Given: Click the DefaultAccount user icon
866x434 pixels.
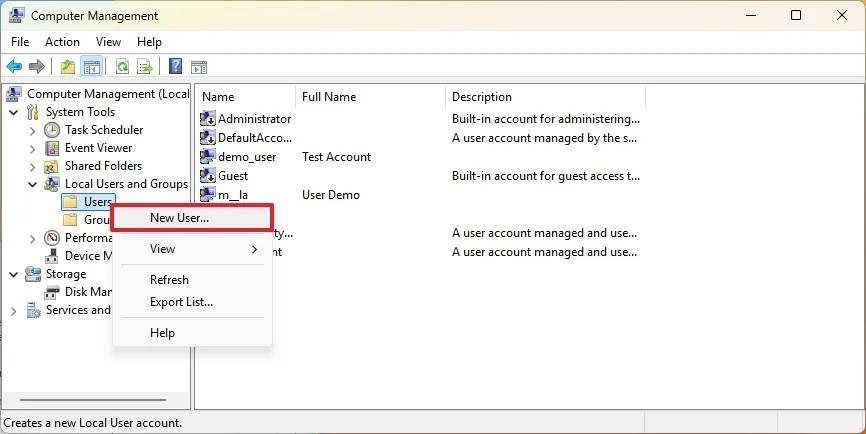Looking at the screenshot, I should coord(208,137).
